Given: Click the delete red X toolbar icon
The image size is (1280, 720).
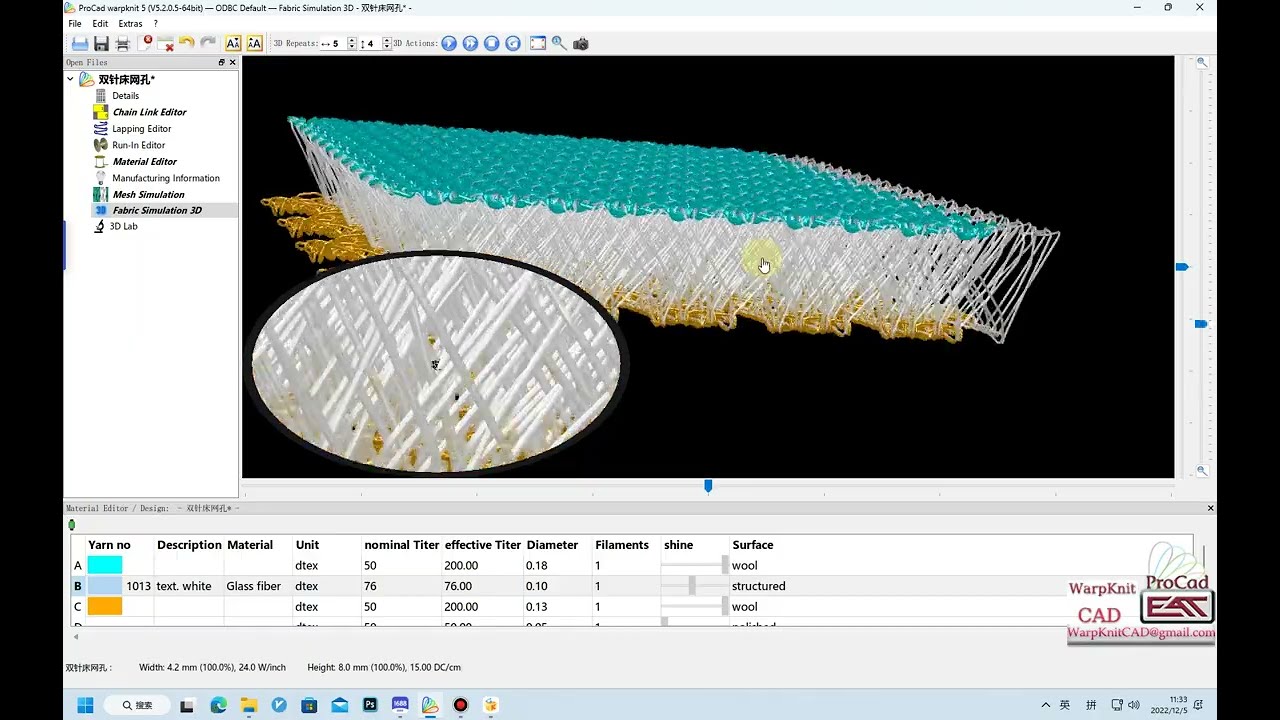Looking at the screenshot, I should [x=166, y=43].
